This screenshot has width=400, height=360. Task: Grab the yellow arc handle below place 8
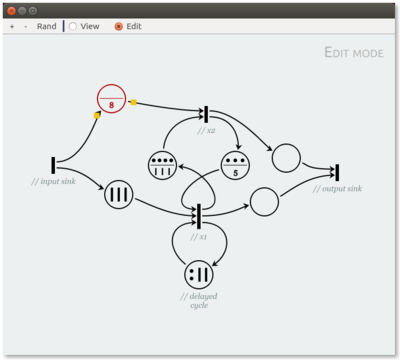click(97, 115)
